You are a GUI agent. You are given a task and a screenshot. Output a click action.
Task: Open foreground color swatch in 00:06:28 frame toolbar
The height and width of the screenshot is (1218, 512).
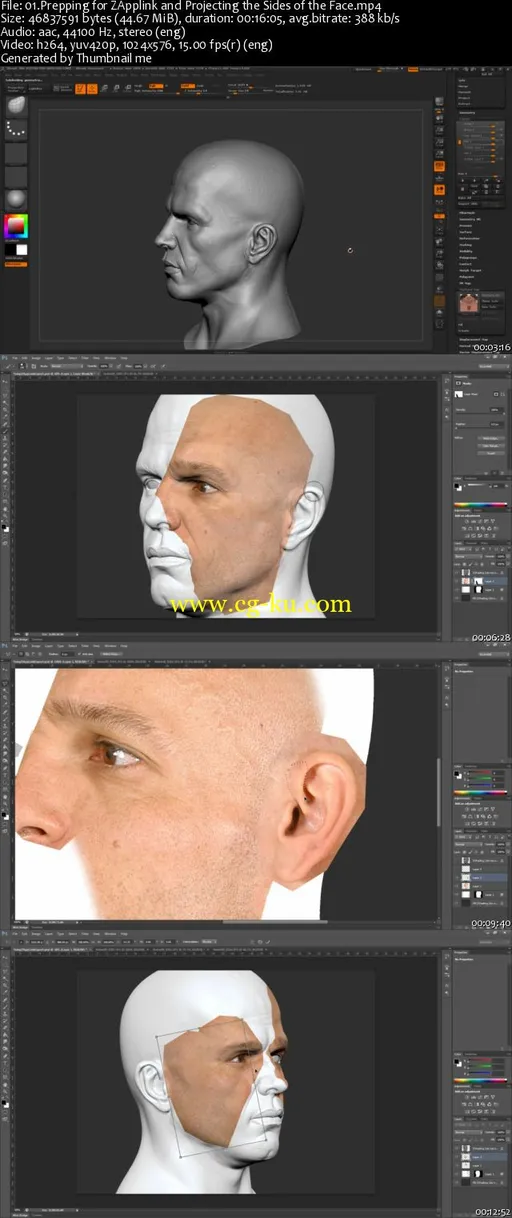[x=4, y=527]
